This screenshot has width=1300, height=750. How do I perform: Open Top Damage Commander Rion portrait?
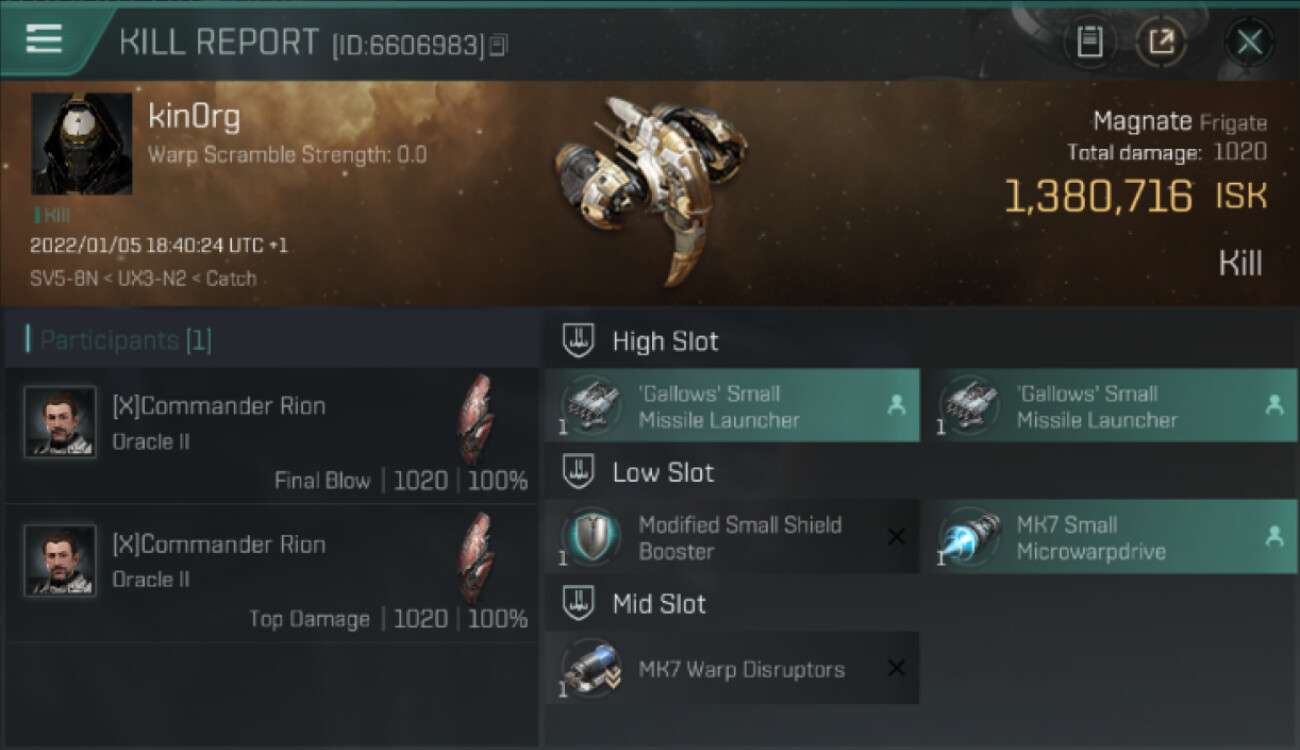(60, 561)
